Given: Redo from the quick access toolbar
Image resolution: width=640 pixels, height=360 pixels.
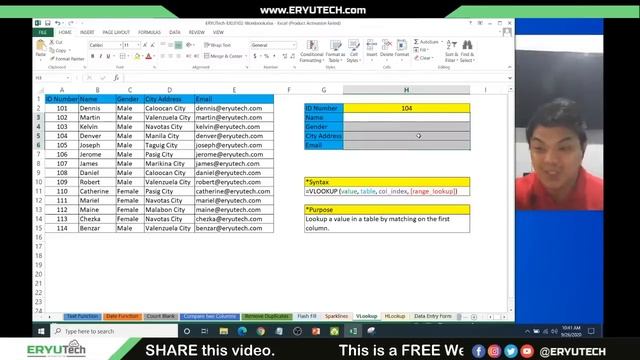Looking at the screenshot, I should 70,23.
